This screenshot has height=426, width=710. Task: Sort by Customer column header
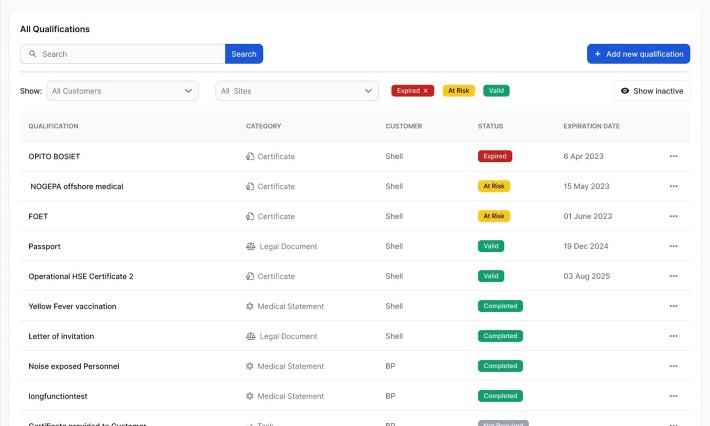[x=403, y=126]
